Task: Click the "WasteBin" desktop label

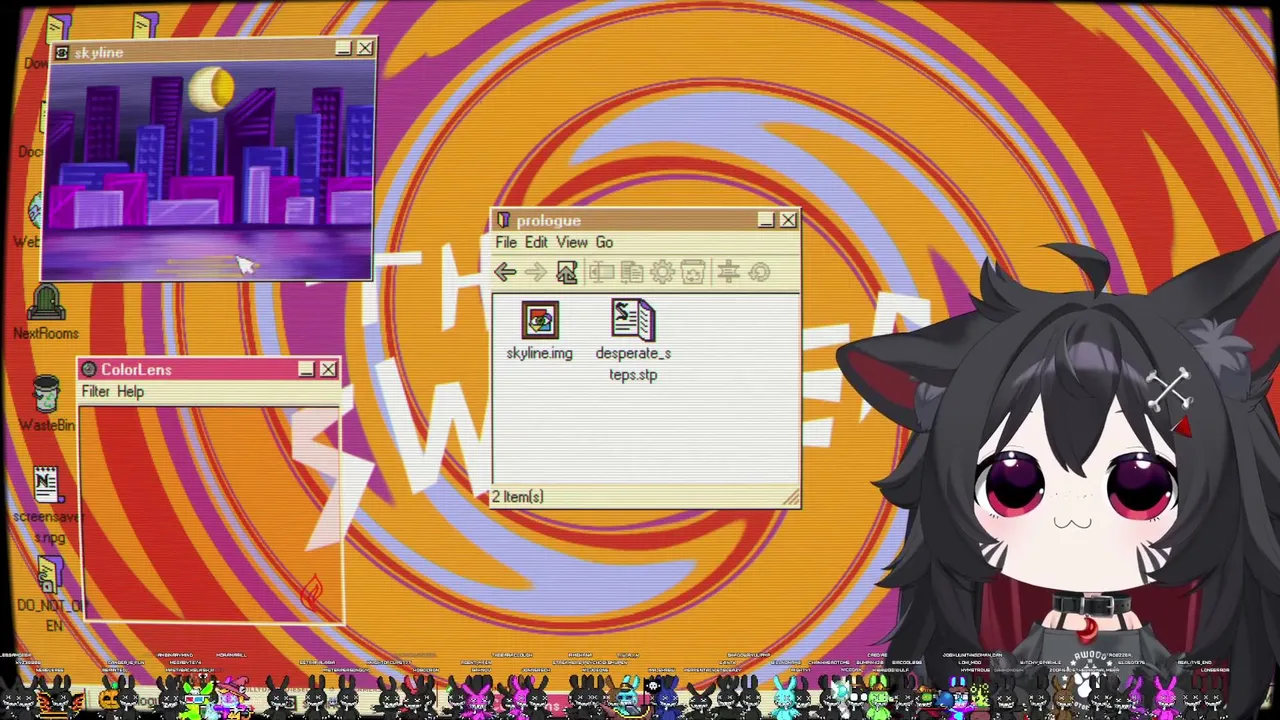Action: [x=47, y=425]
